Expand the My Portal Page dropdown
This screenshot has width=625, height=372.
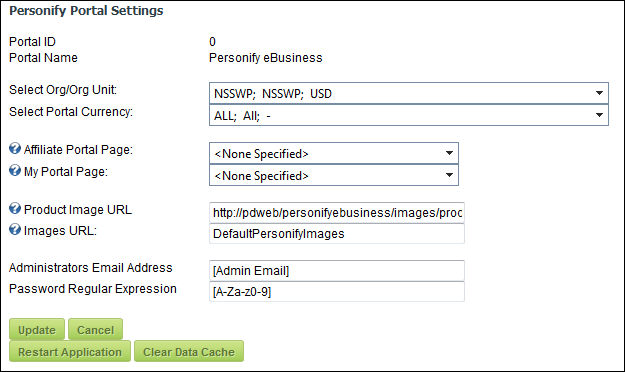[x=334, y=175]
